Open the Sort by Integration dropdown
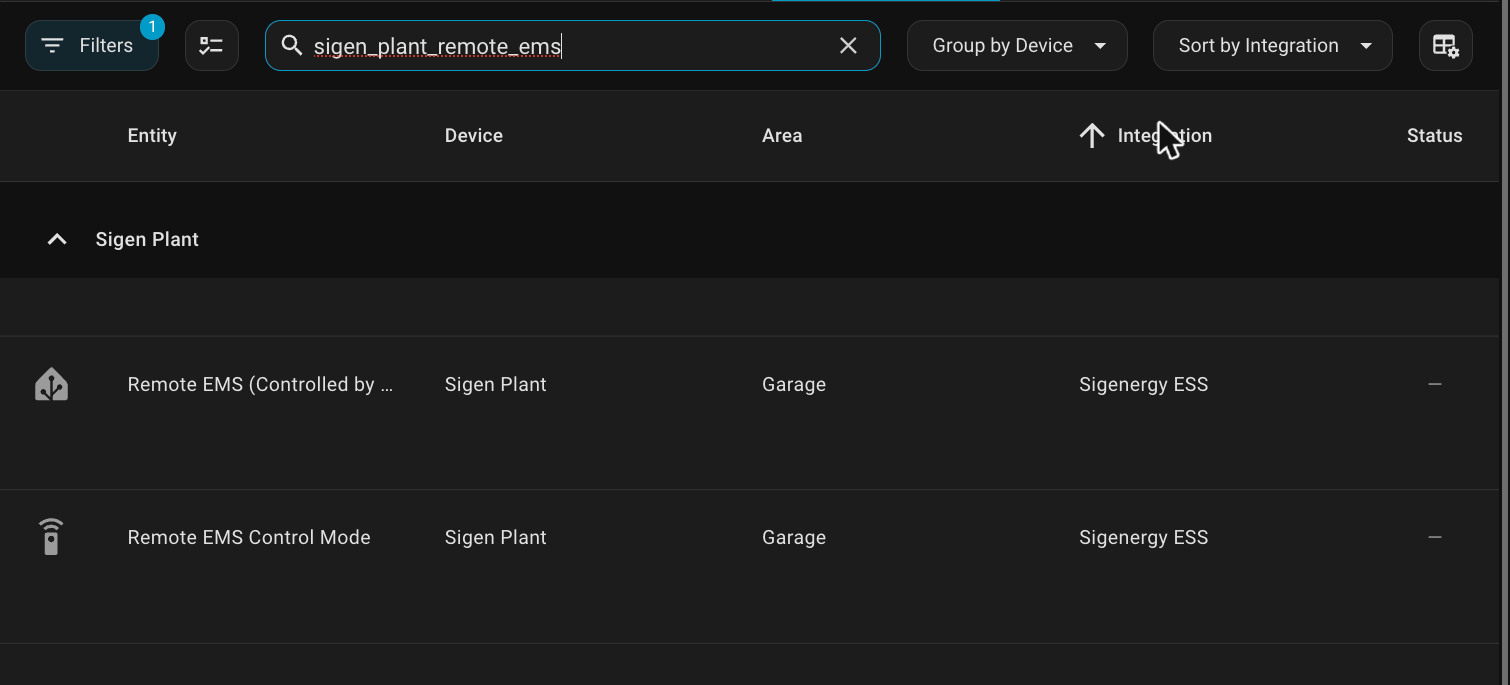The image size is (1510, 685). [1272, 46]
